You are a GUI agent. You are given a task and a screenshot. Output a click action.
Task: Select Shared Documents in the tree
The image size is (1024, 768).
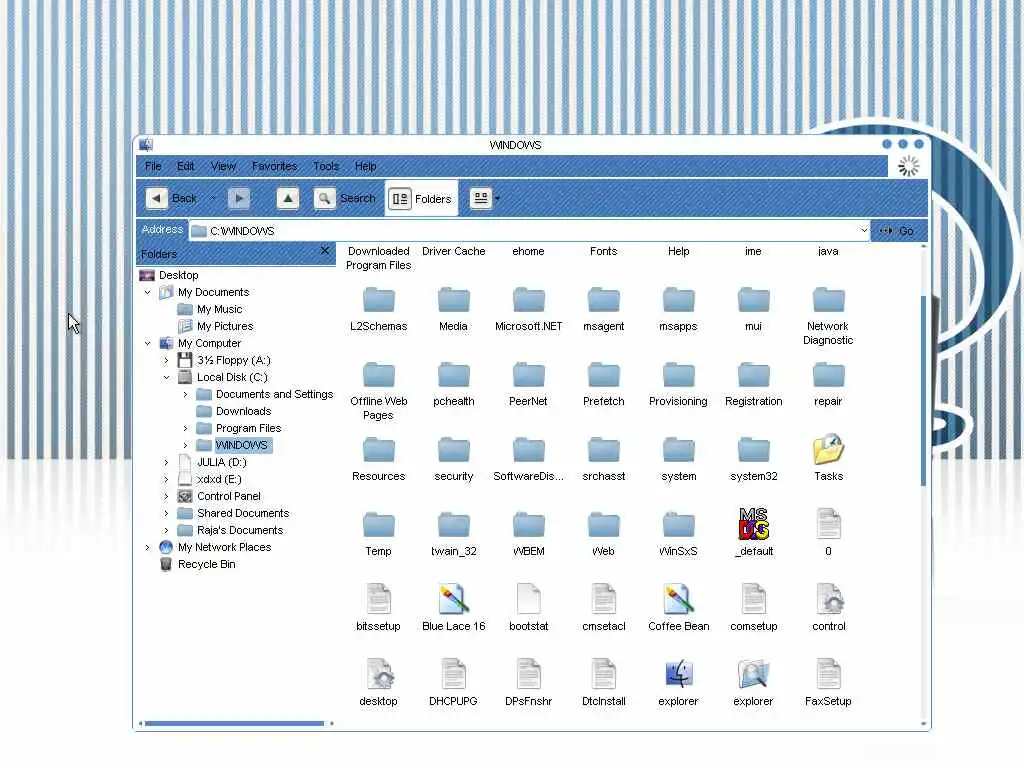(x=243, y=513)
